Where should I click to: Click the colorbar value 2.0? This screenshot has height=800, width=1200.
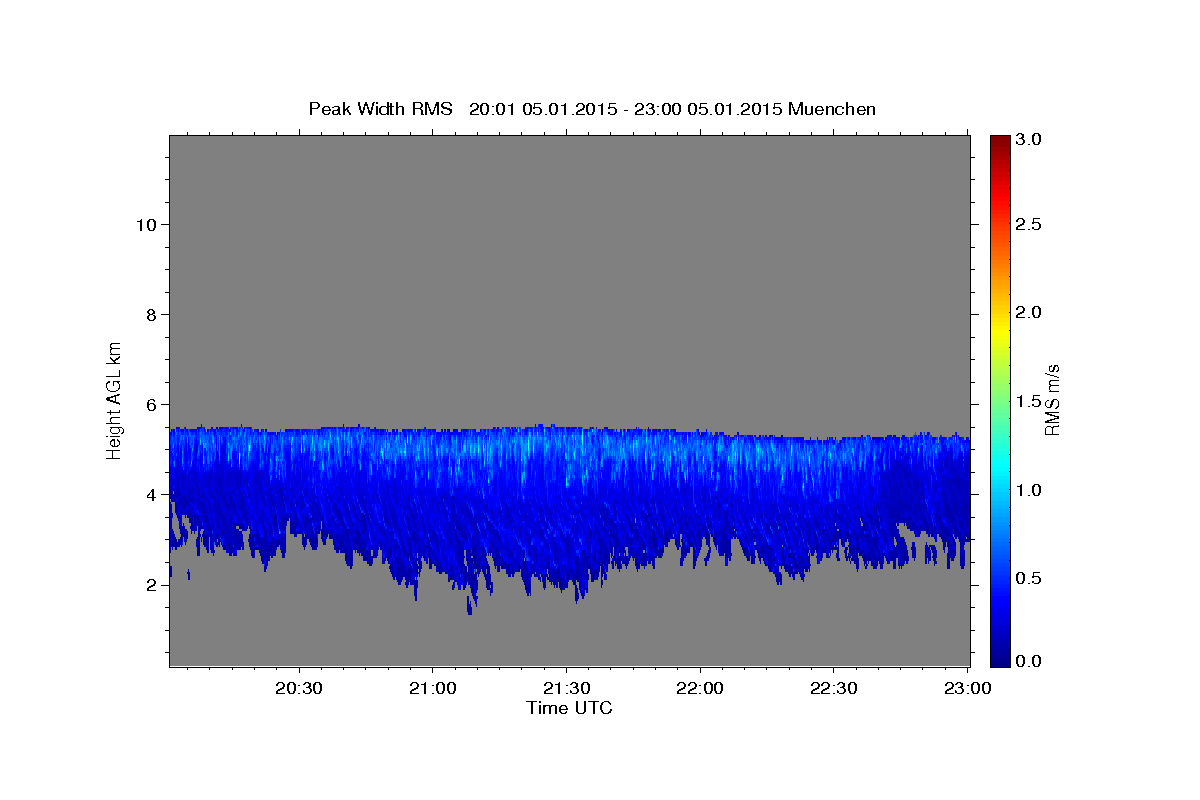1029,313
